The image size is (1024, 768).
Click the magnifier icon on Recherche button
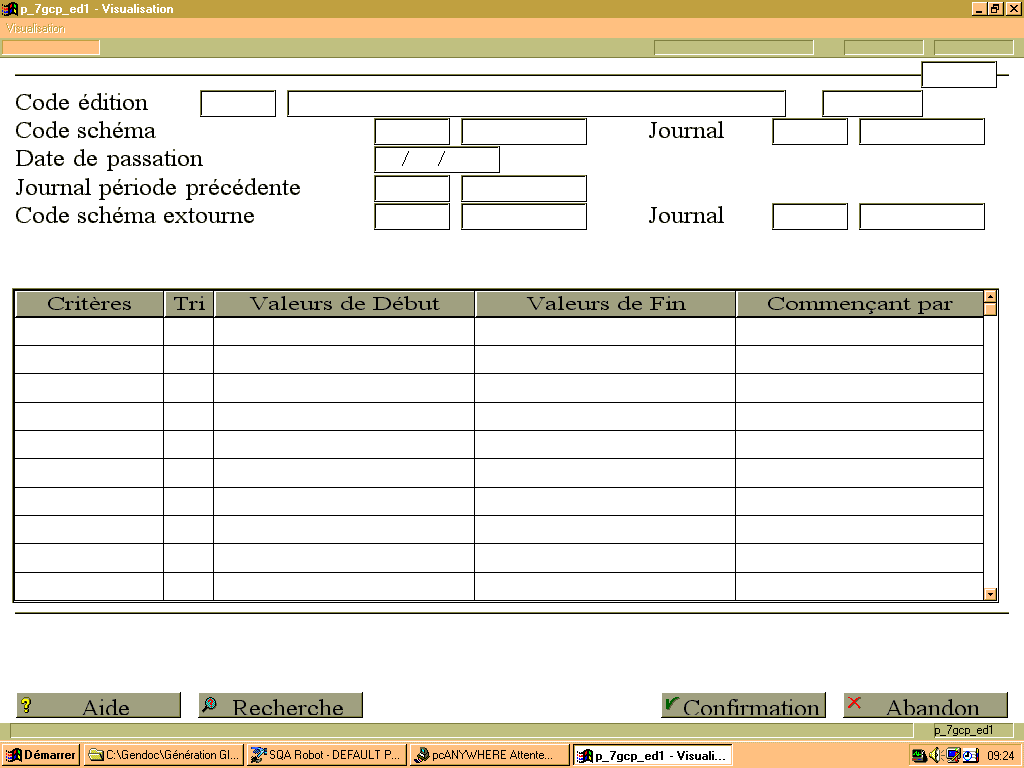tap(209, 705)
